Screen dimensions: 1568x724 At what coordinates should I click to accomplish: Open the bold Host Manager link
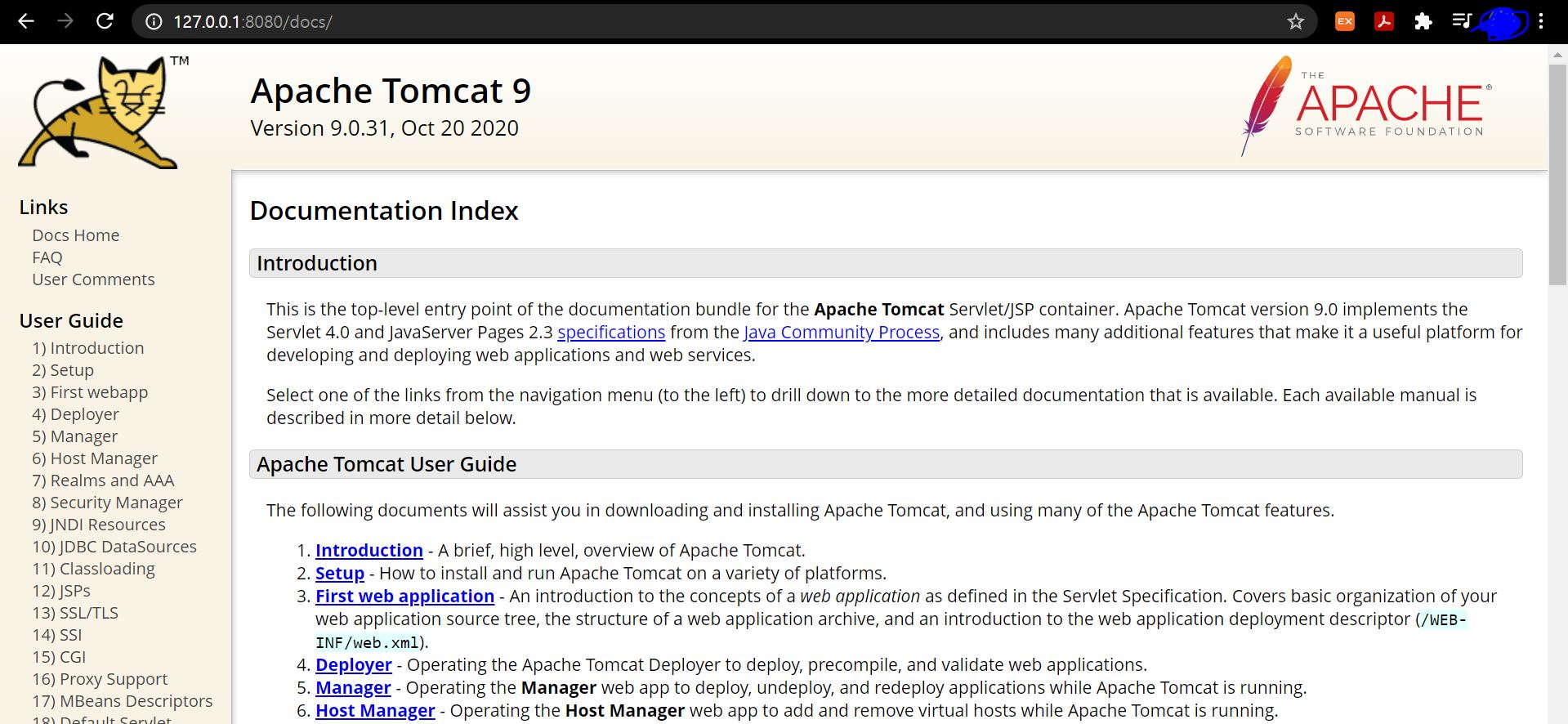point(375,711)
